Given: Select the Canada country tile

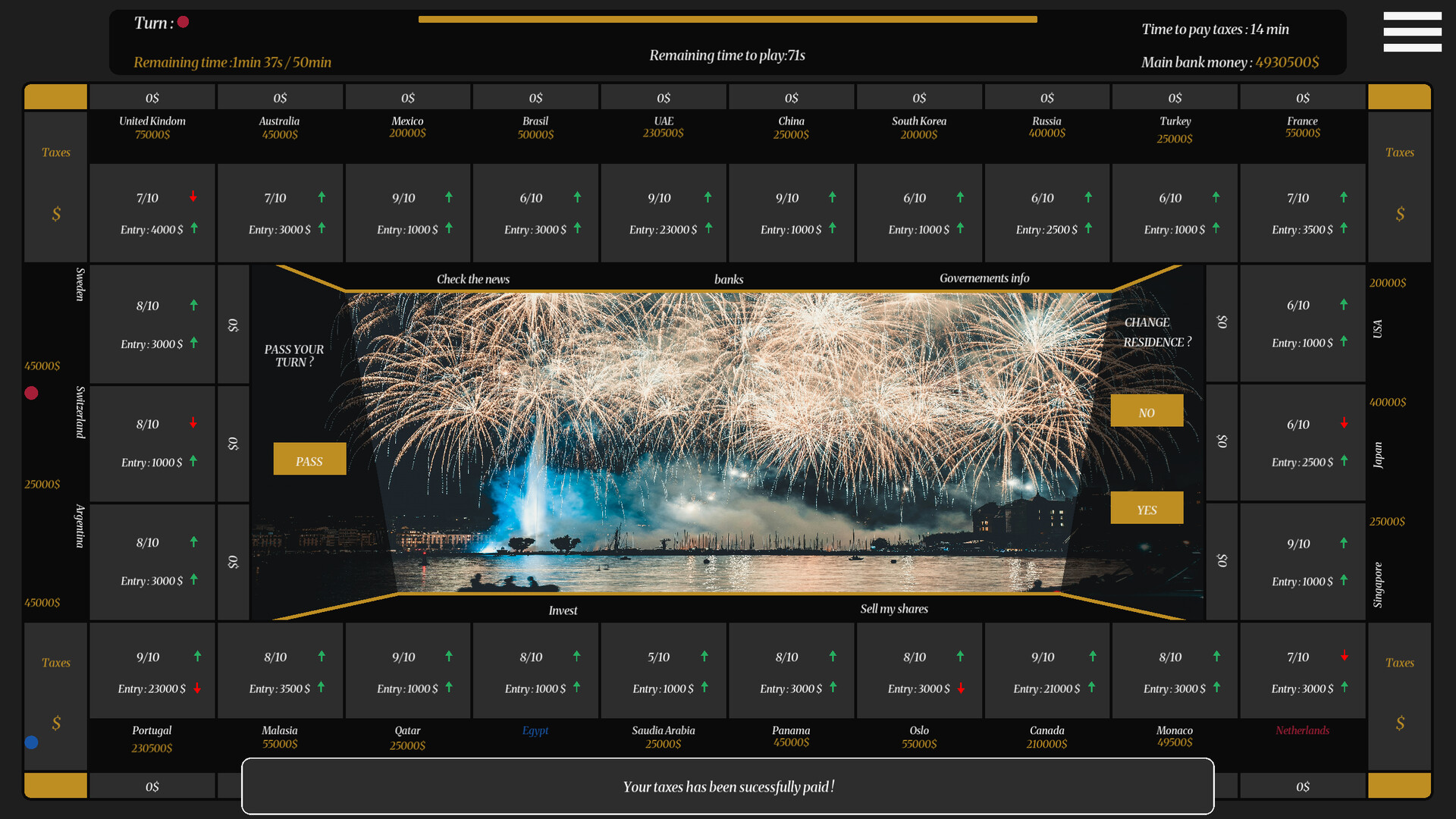Looking at the screenshot, I should (x=1046, y=671).
